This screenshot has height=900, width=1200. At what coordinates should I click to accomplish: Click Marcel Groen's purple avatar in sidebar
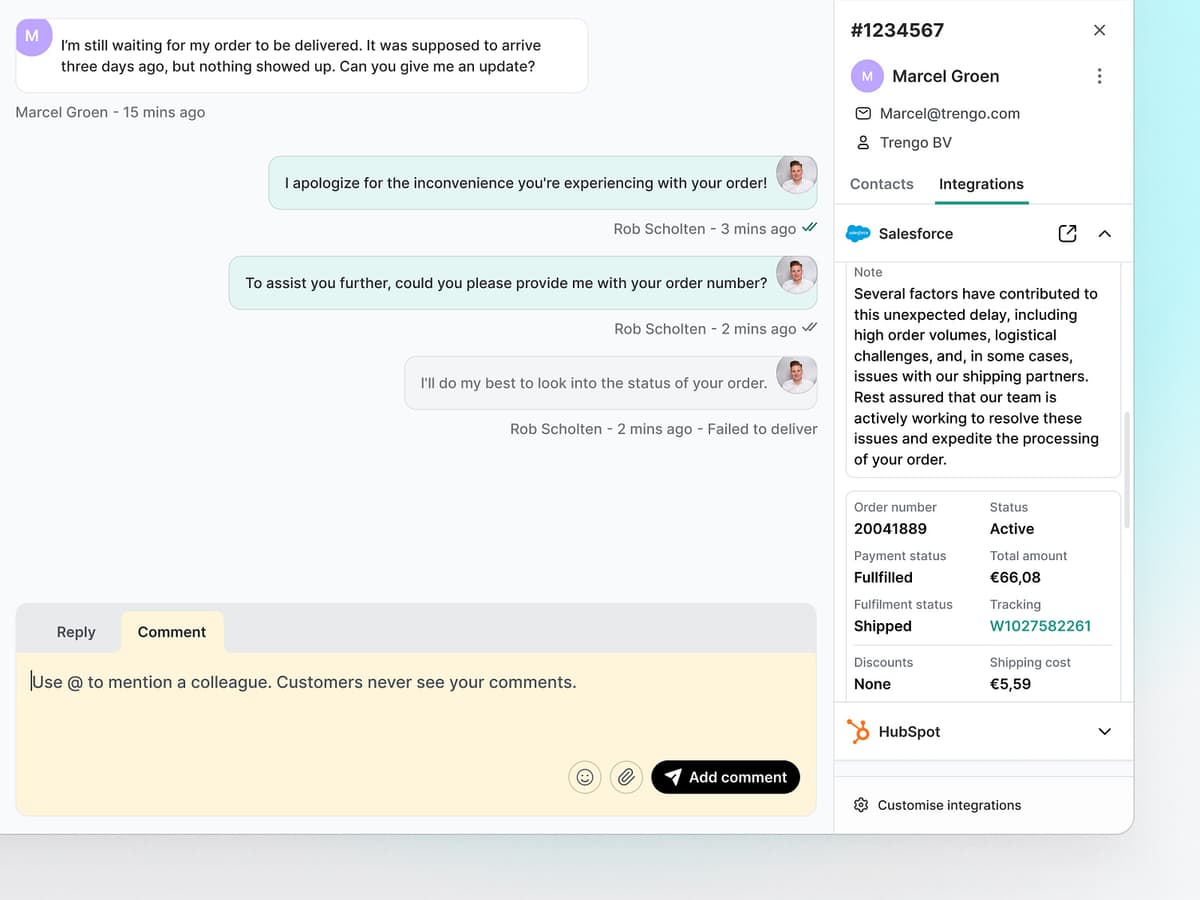867,76
